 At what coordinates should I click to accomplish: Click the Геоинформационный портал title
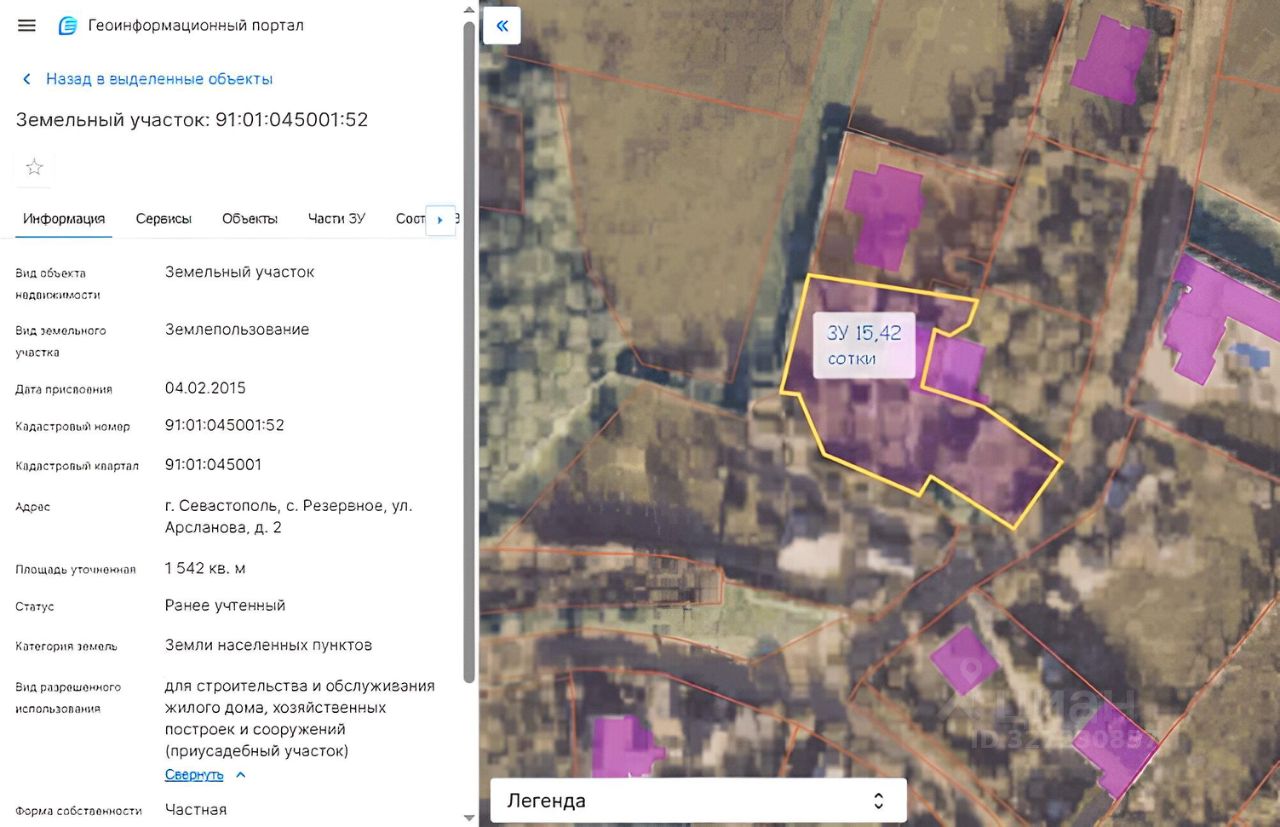[x=196, y=26]
